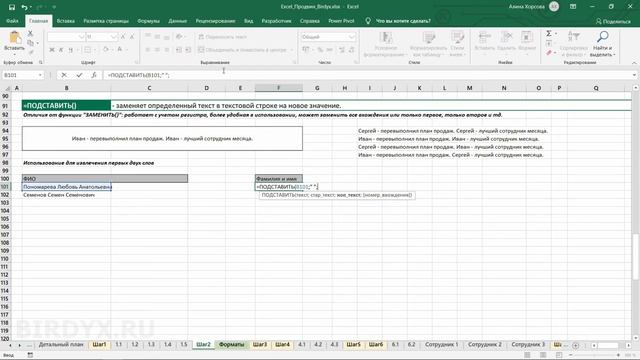Open the Paste options dropdown arrow
The width and height of the screenshot is (640, 360).
(15, 54)
